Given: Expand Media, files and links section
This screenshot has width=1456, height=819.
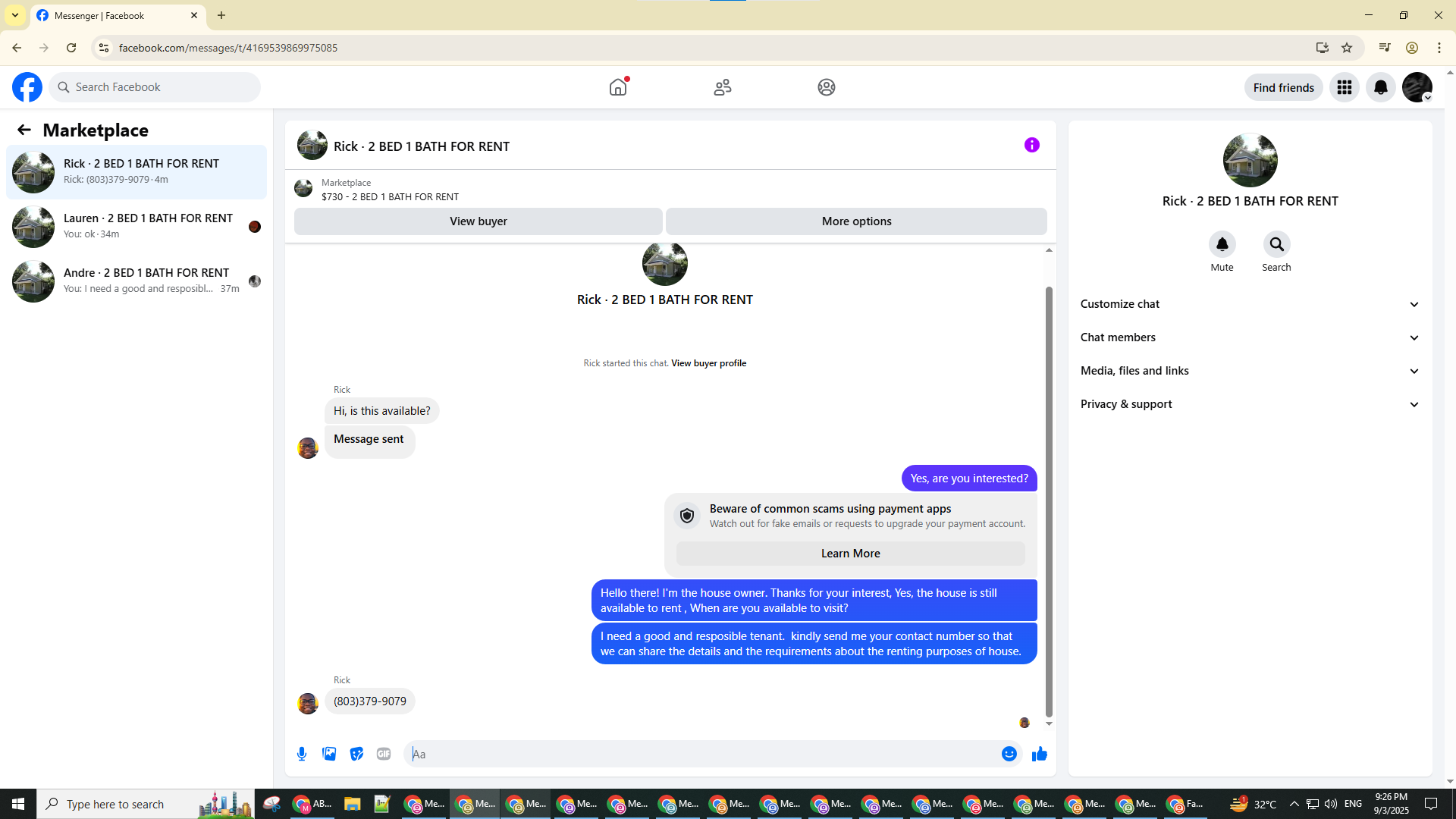Looking at the screenshot, I should [1250, 371].
